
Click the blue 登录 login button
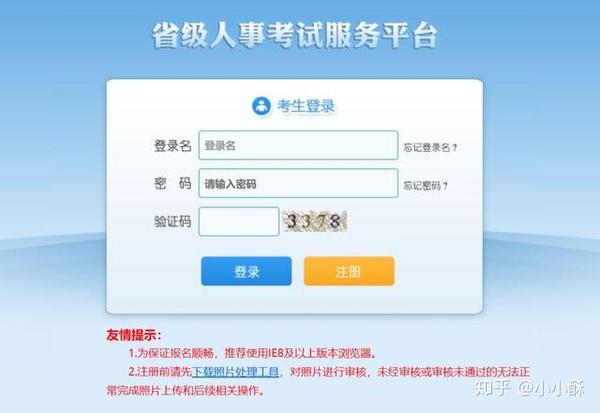coord(246,271)
